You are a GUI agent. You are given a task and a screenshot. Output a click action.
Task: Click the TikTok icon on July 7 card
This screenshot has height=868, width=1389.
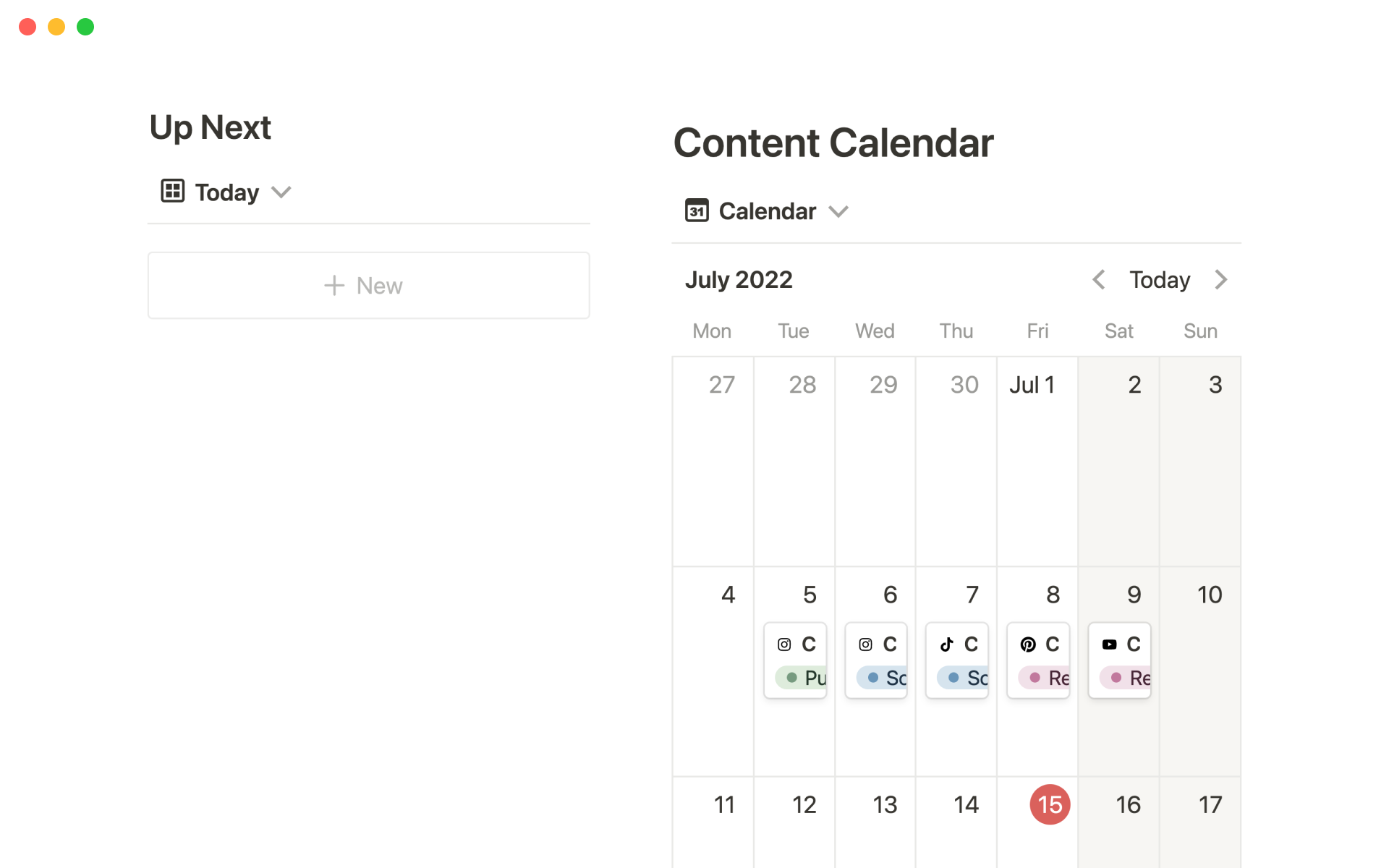(946, 644)
